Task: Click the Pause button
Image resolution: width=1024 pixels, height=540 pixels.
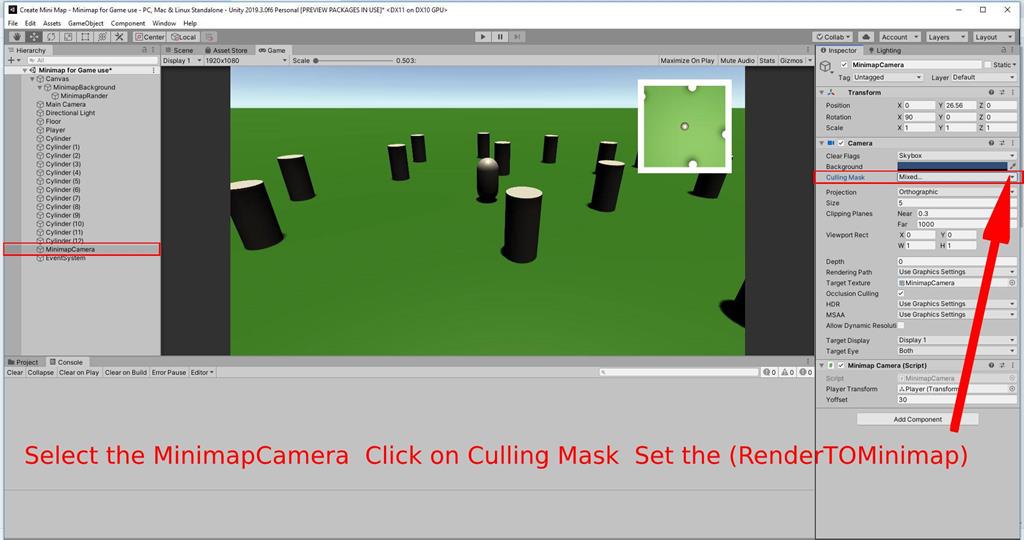Action: (x=500, y=37)
